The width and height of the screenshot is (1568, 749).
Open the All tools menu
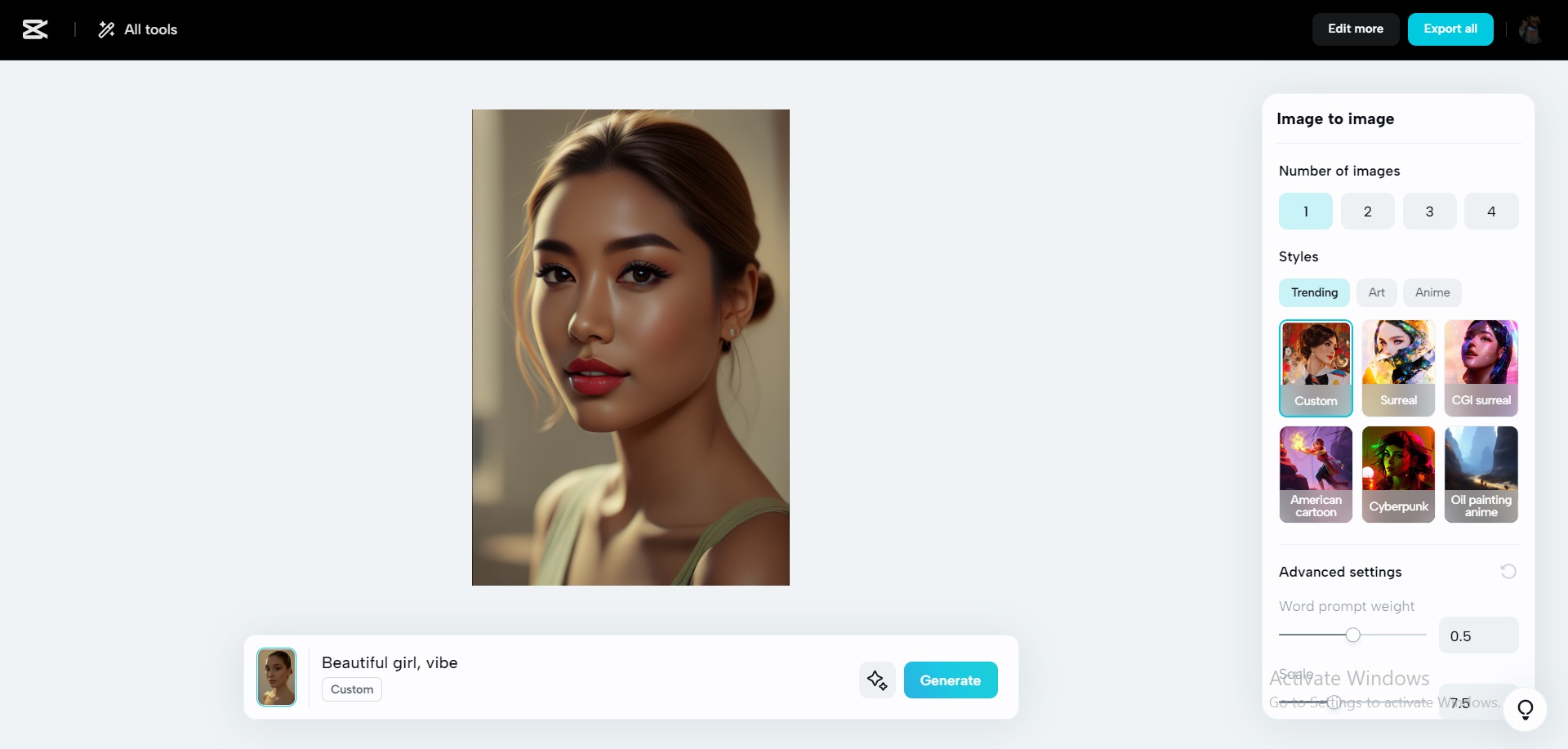click(x=138, y=29)
